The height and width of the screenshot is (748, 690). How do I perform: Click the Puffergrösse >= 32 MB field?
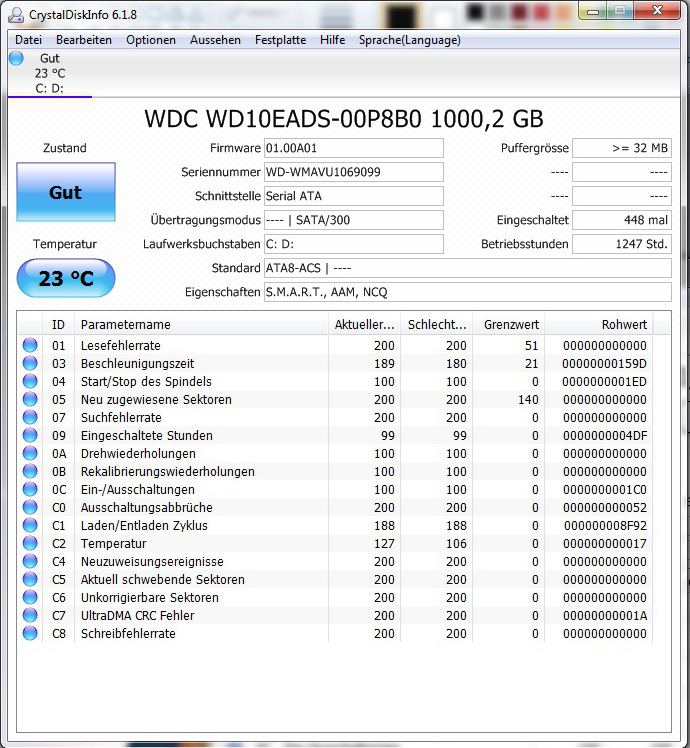[x=622, y=148]
